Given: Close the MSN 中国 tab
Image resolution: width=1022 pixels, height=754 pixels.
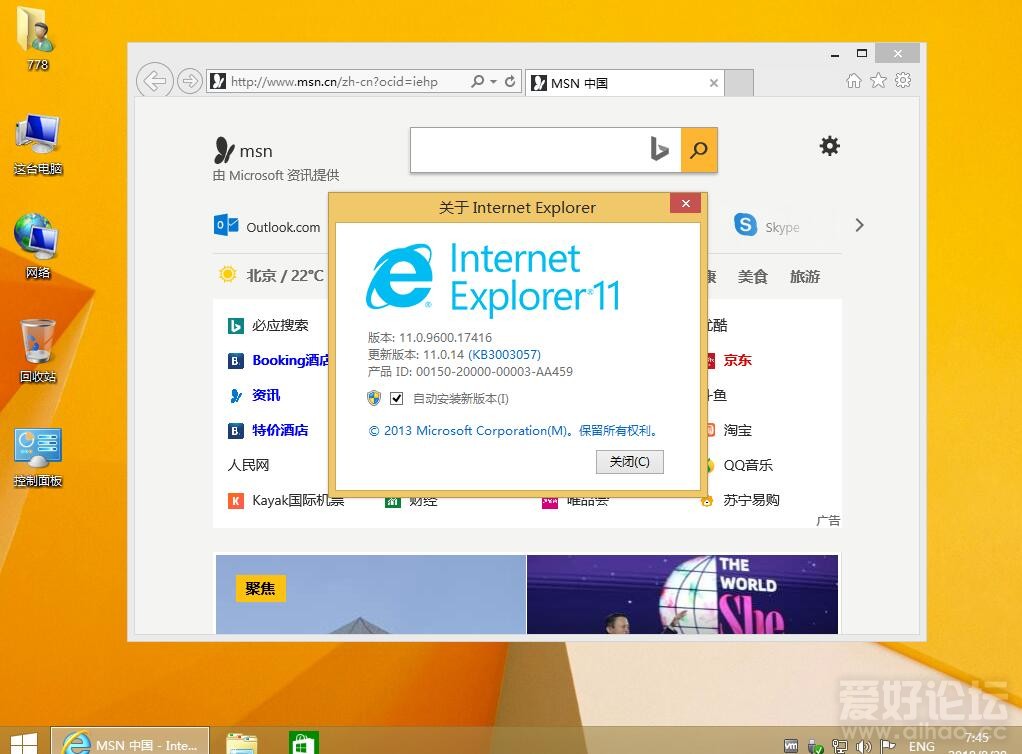Looking at the screenshot, I should tap(714, 83).
